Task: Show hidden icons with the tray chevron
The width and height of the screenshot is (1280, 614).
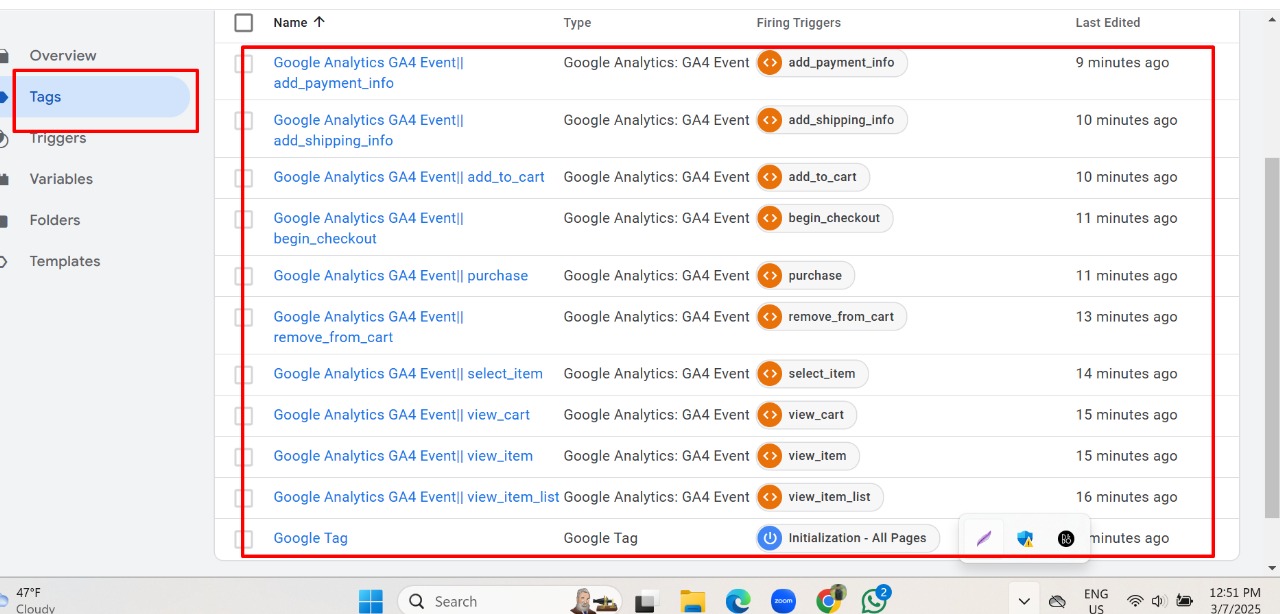Action: point(1024,601)
